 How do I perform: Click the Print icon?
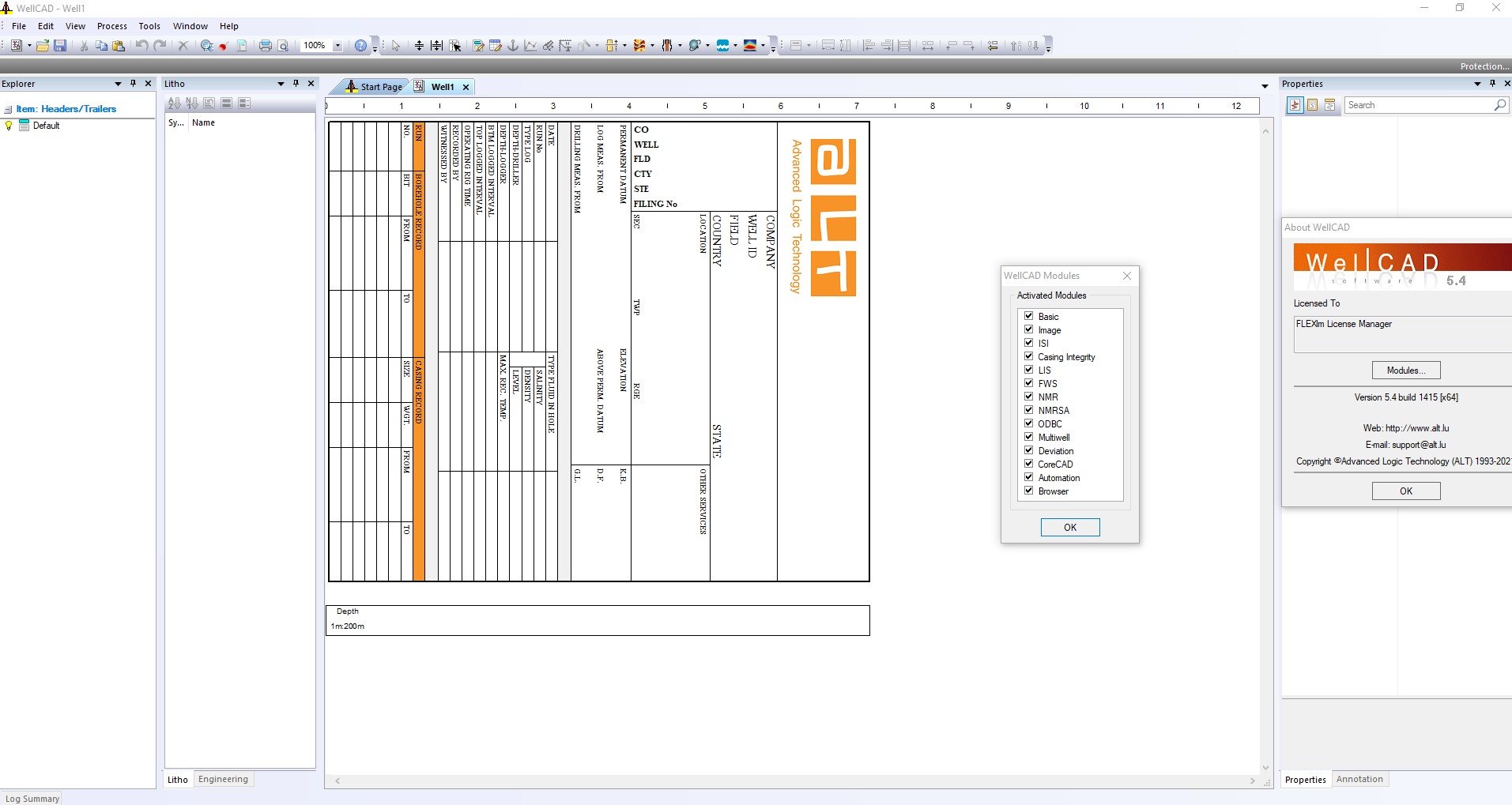[266, 46]
